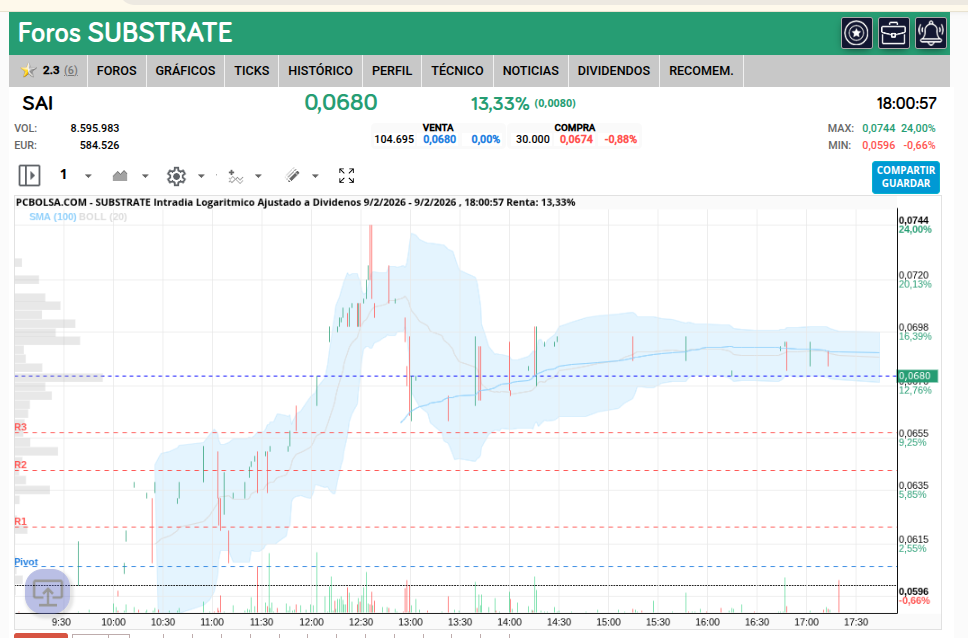Image resolution: width=968 pixels, height=638 pixels.
Task: Toggle the side panel icon
Action: [29, 175]
